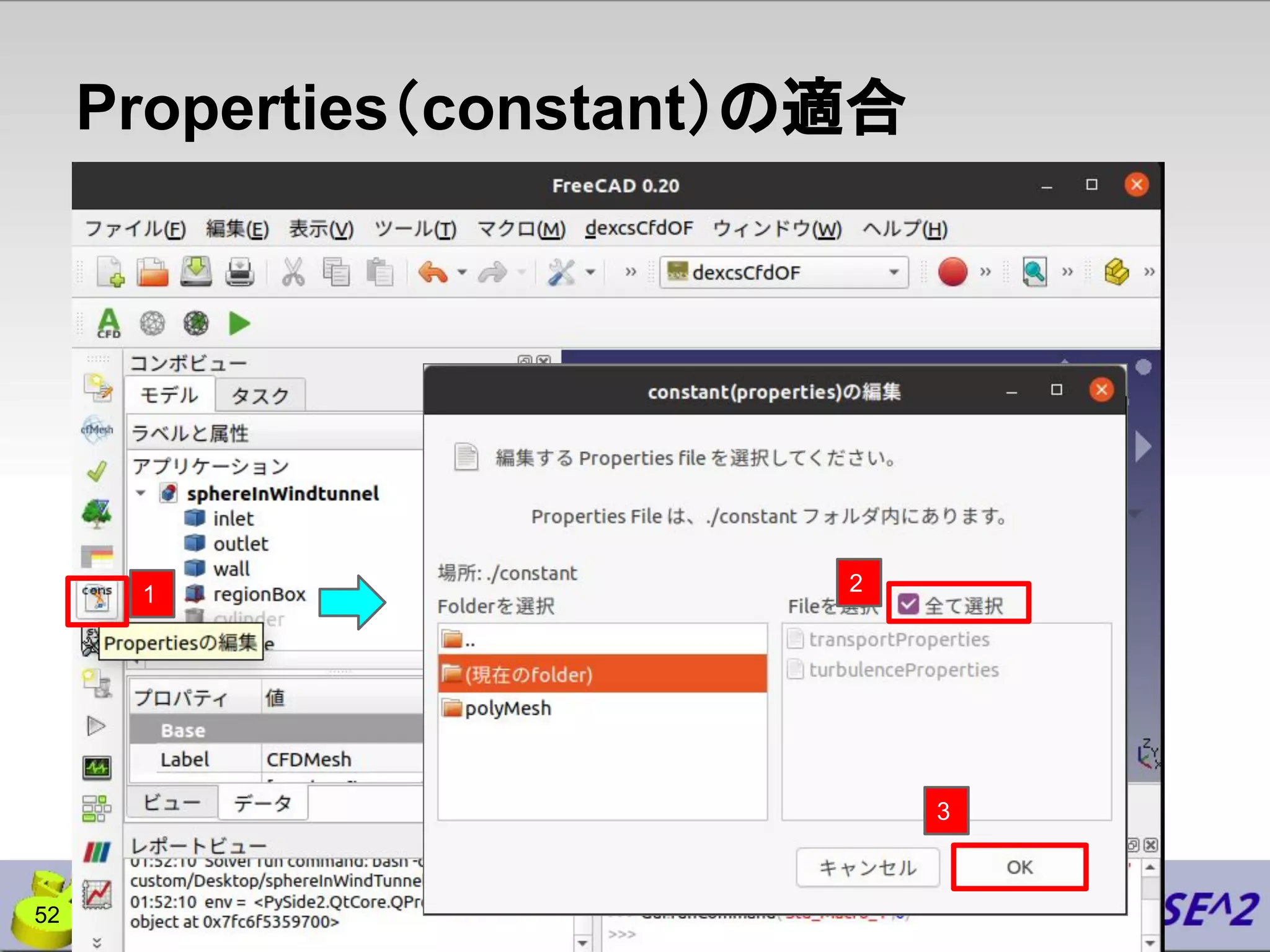Click the Redo arrow icon
Screen dimensions: 1270x952
[493, 272]
